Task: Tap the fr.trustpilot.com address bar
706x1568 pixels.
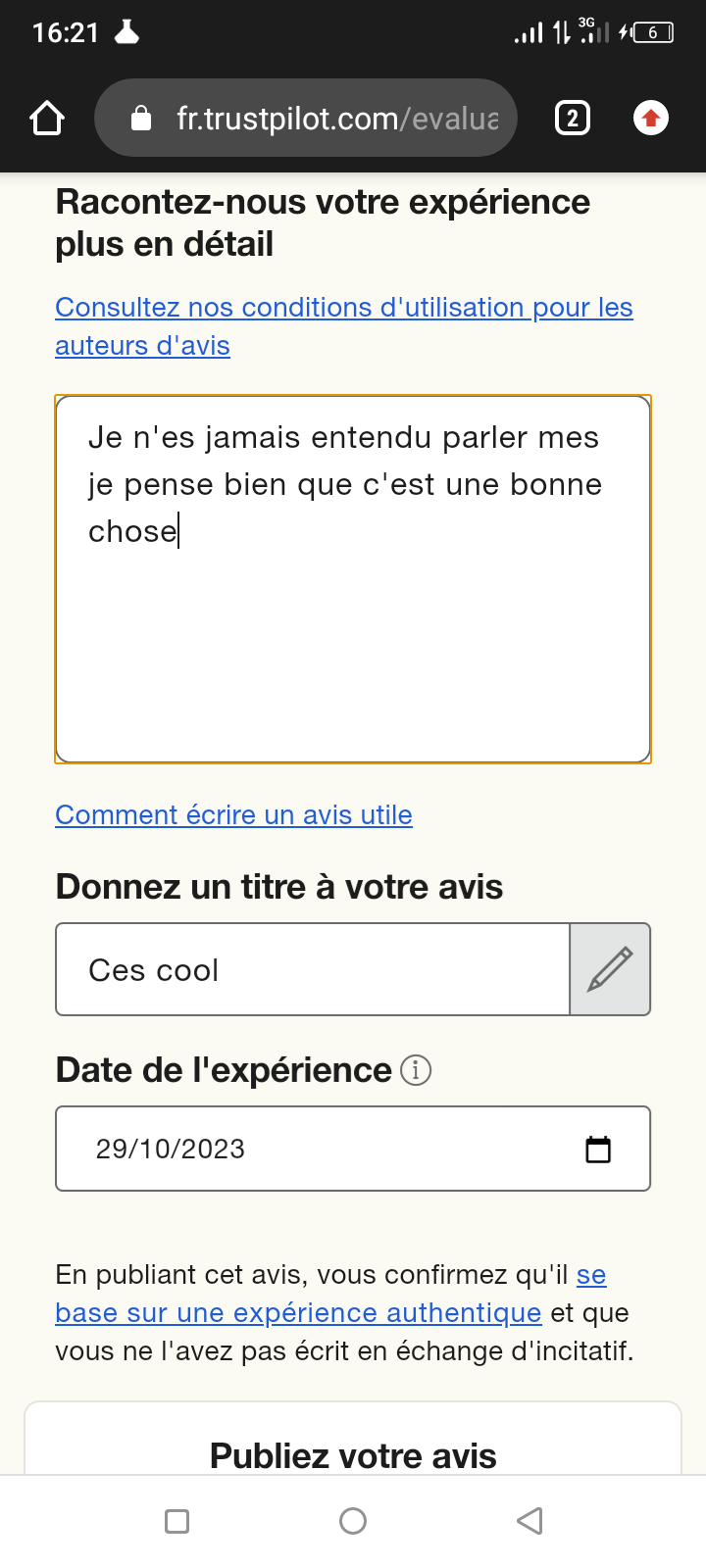Action: tap(337, 119)
